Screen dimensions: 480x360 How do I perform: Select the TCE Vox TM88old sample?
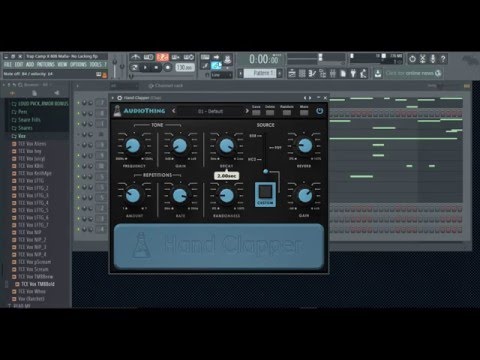[x=38, y=284]
